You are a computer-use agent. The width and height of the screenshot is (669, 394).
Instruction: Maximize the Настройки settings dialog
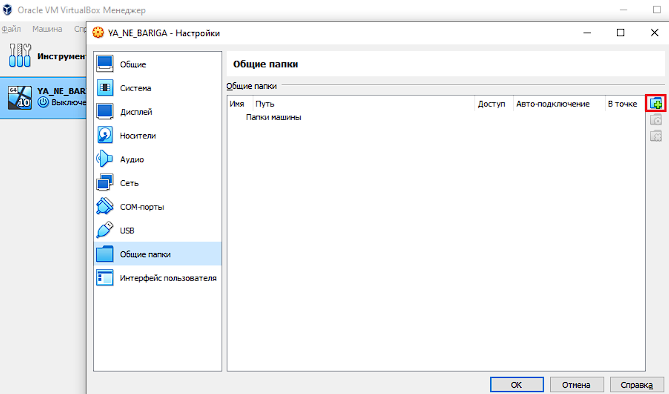(621, 32)
